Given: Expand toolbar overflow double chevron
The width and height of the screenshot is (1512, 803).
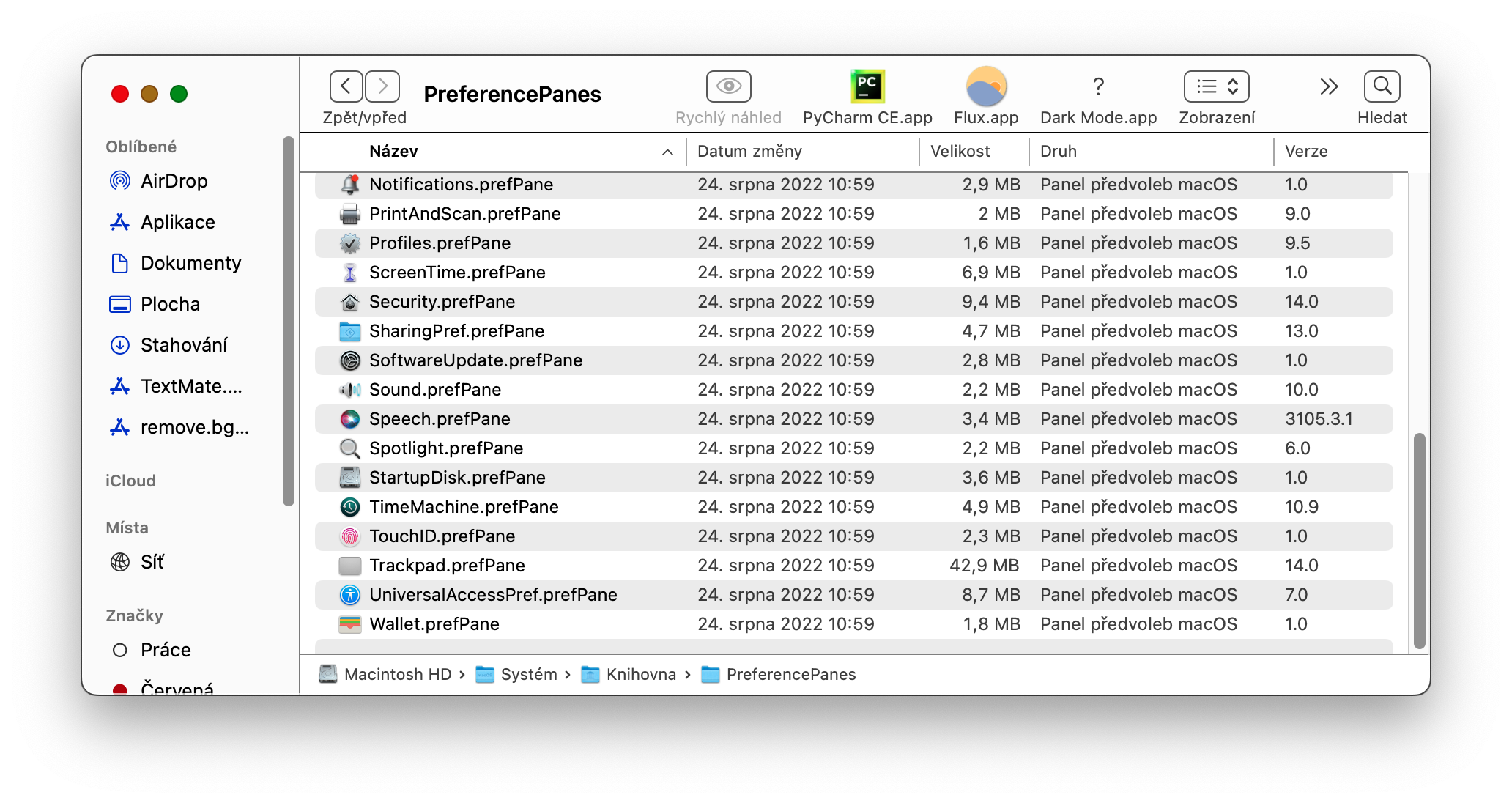Looking at the screenshot, I should (1329, 86).
